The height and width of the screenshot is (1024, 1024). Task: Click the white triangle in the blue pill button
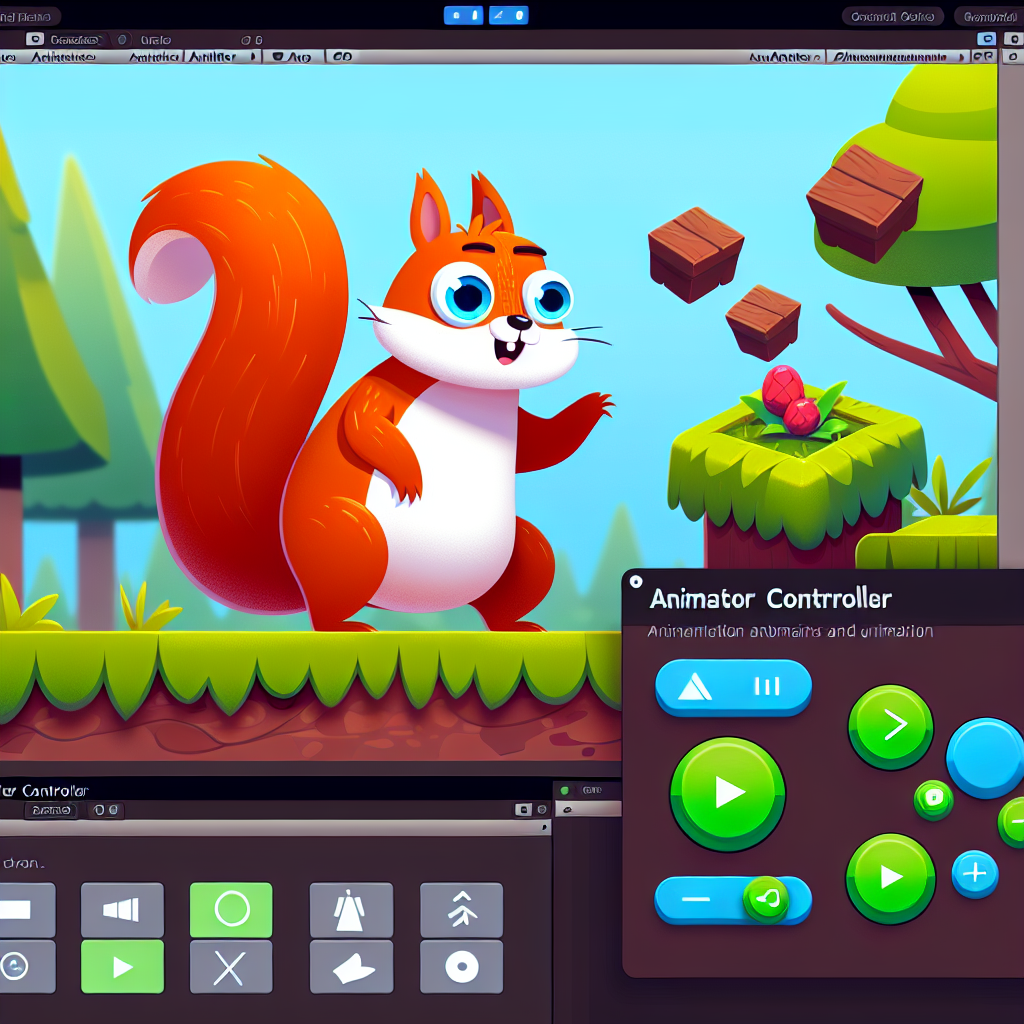point(694,687)
